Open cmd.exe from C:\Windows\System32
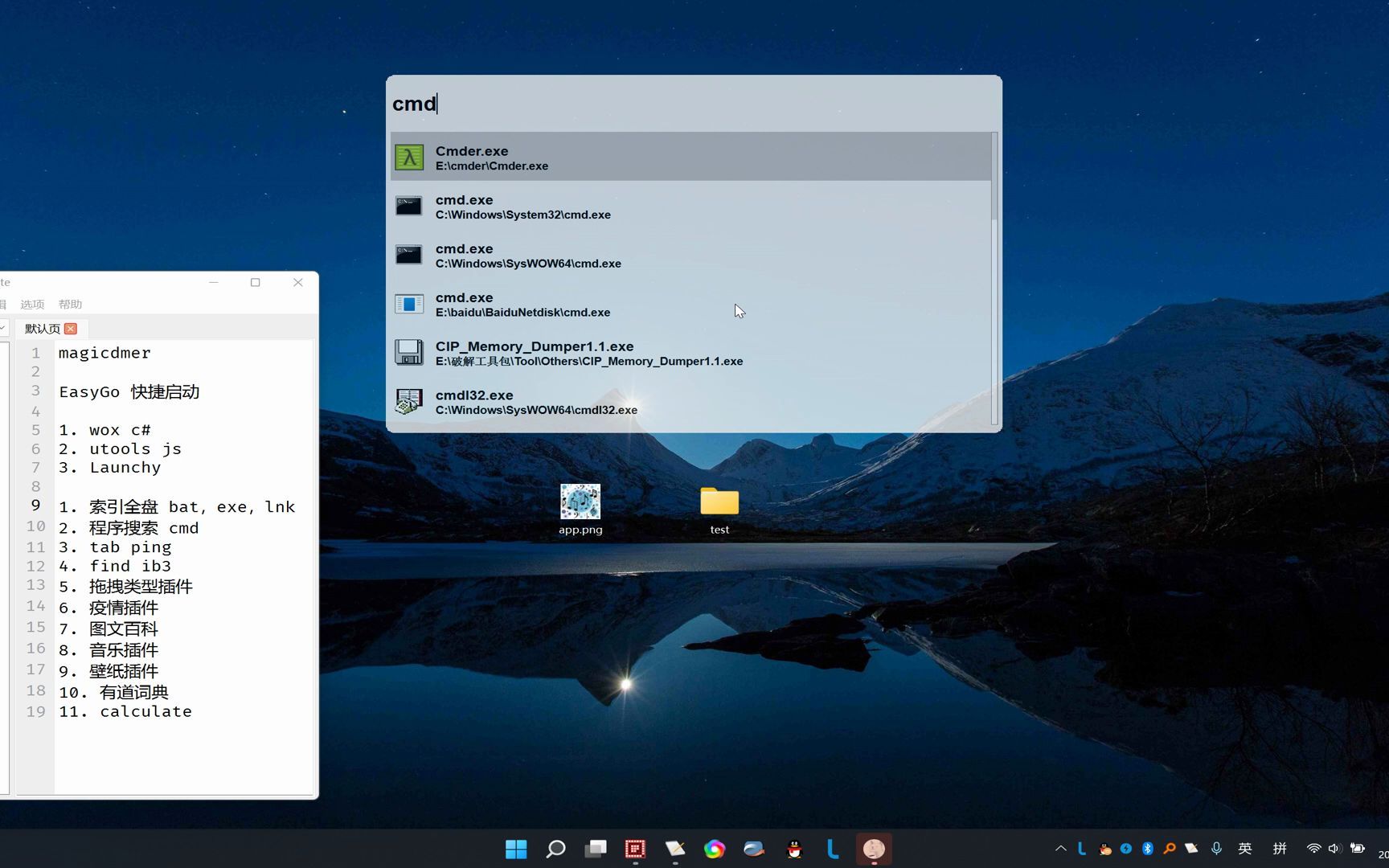1389x868 pixels. pos(690,206)
